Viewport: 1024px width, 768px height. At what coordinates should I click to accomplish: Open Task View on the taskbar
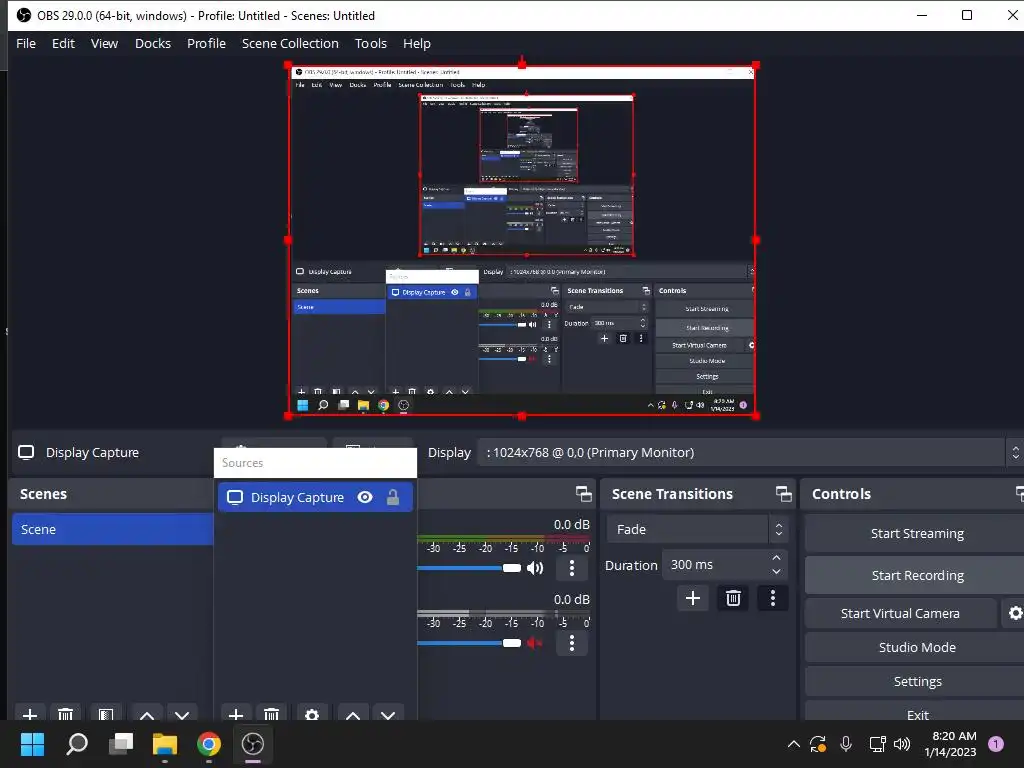(x=121, y=744)
